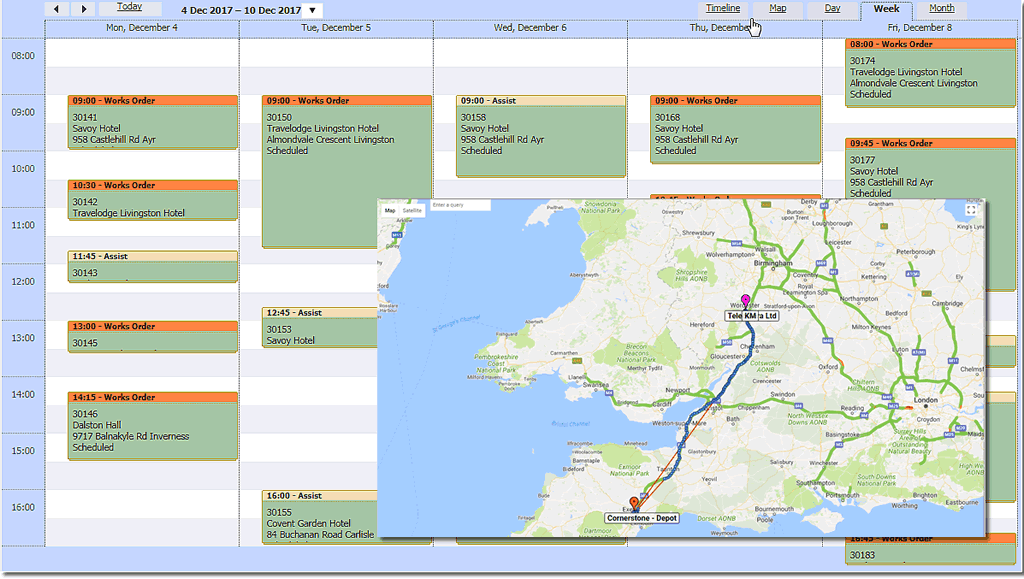The width and height of the screenshot is (1024, 579).
Task: Open the Month view
Action: coord(941,8)
